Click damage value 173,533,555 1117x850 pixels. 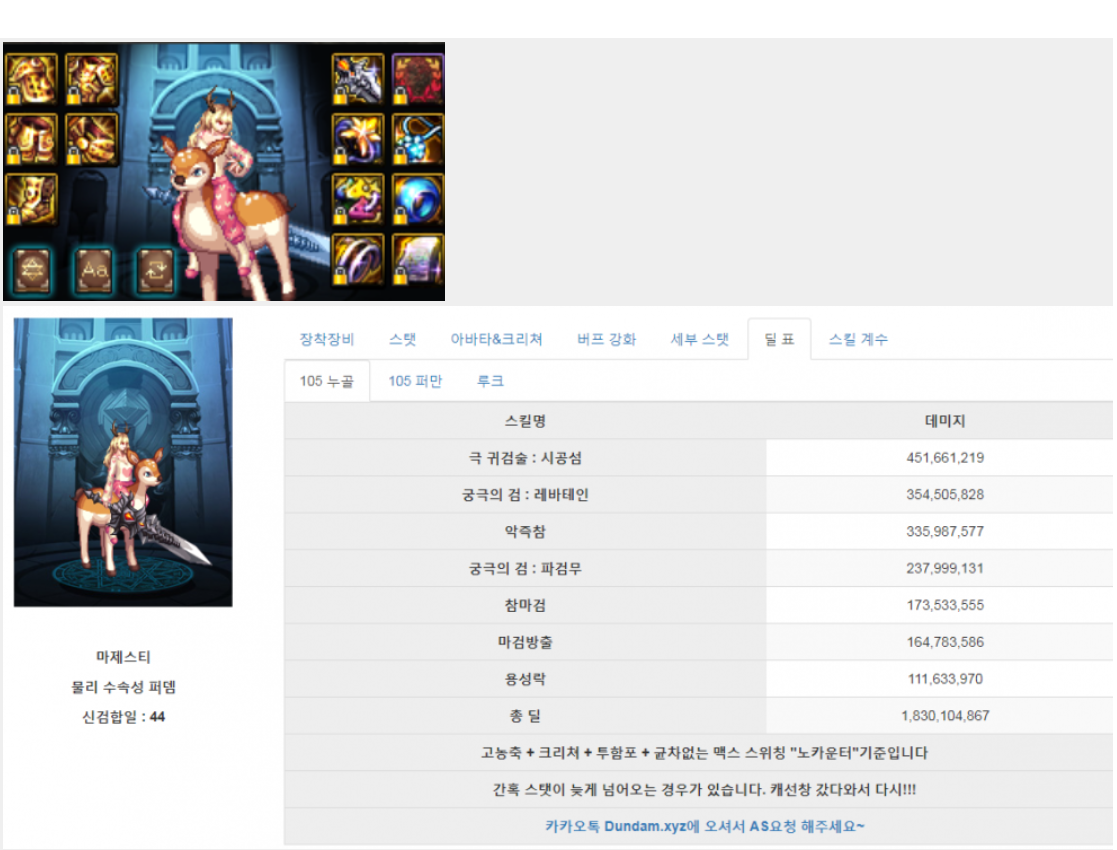(945, 606)
